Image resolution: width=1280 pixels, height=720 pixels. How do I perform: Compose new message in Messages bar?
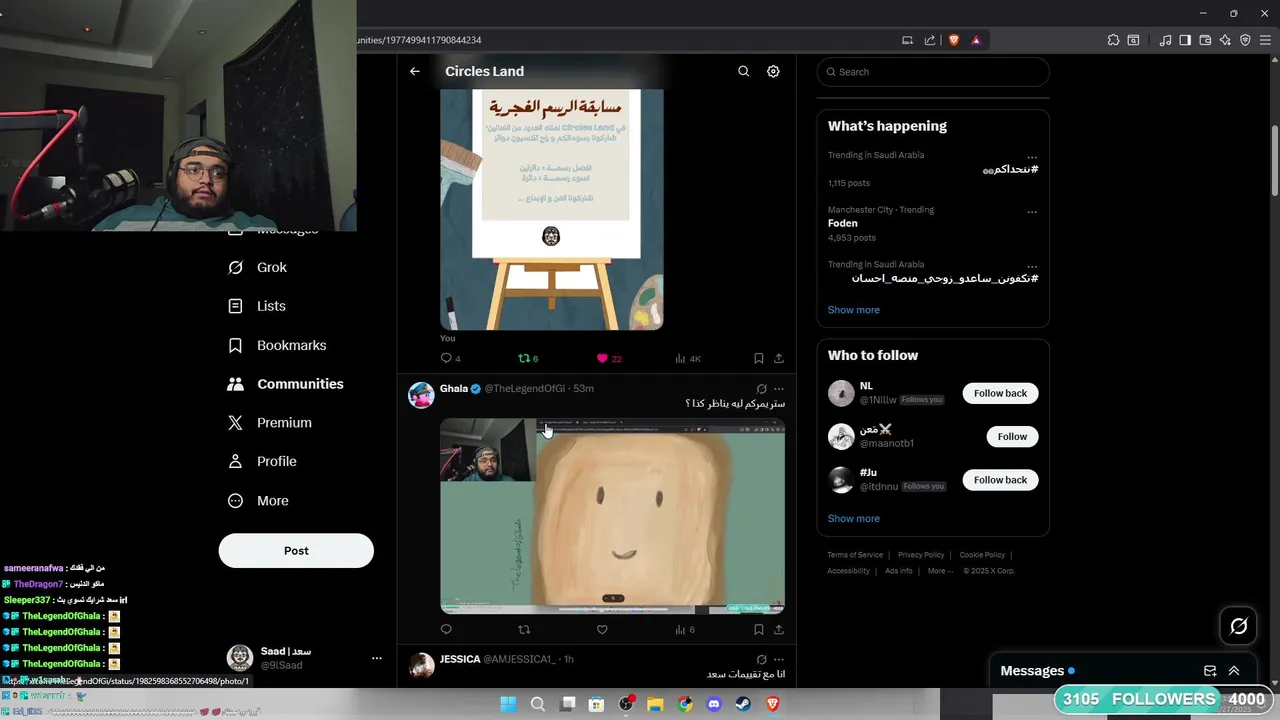point(1210,671)
